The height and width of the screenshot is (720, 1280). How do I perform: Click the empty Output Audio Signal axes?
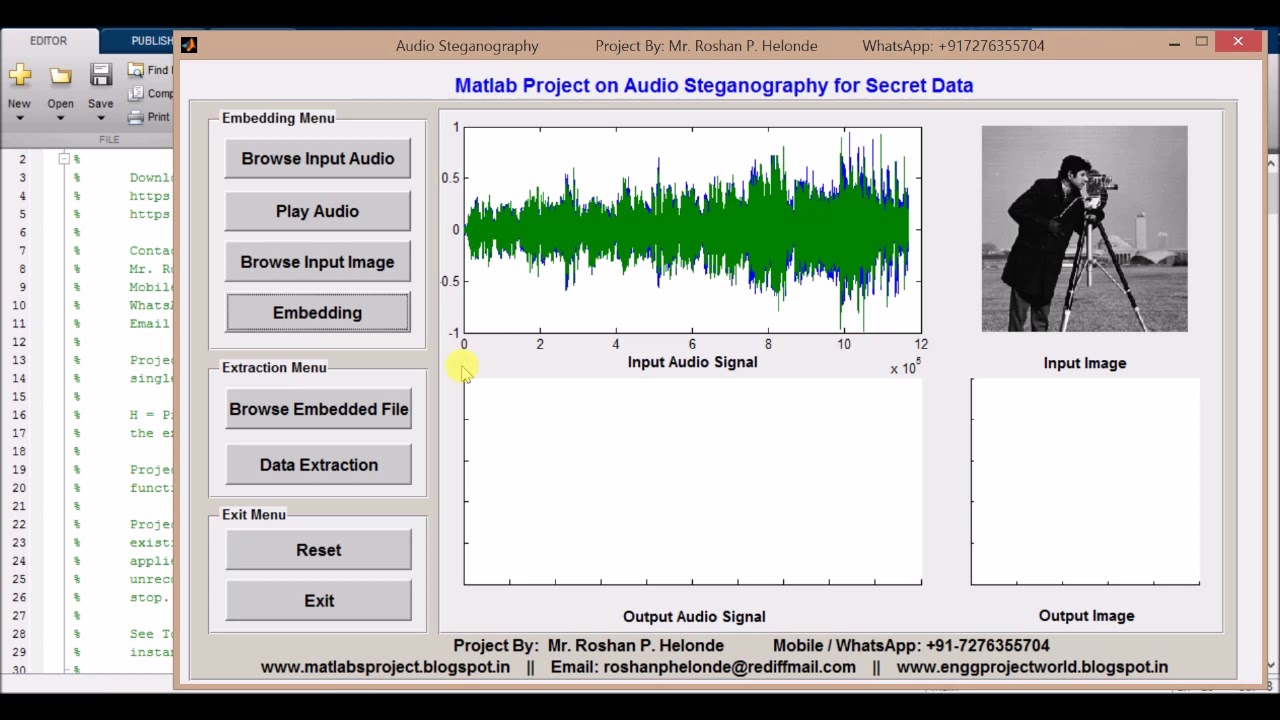coord(692,481)
